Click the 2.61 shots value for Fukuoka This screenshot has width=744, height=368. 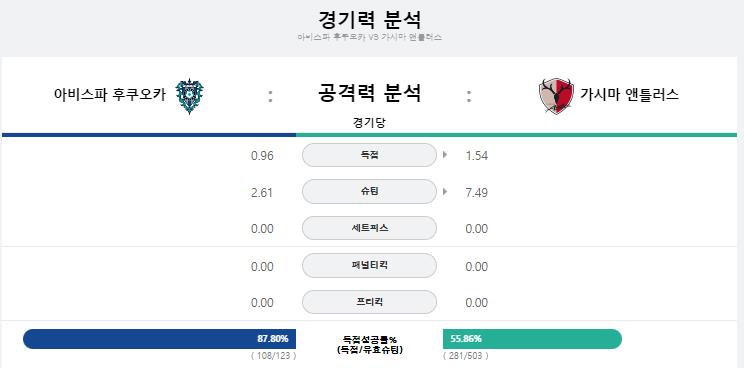point(262,193)
